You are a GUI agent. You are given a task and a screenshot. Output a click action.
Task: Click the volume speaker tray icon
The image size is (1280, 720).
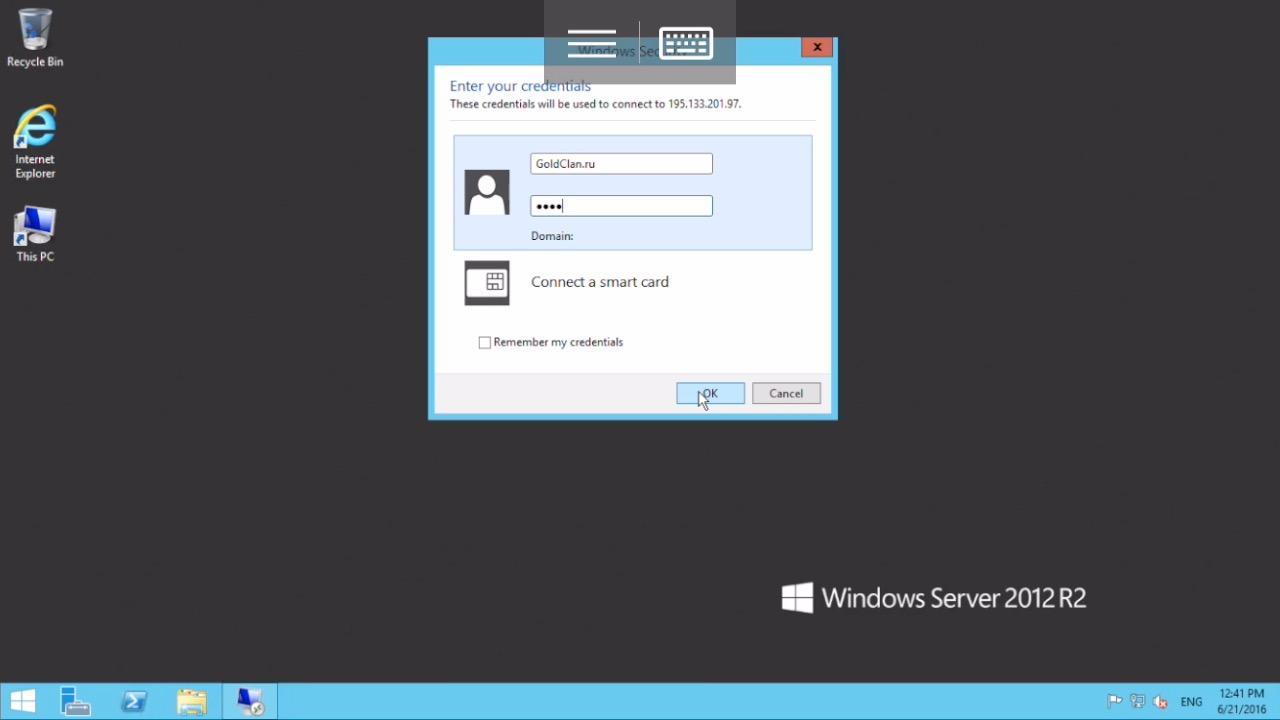1160,702
